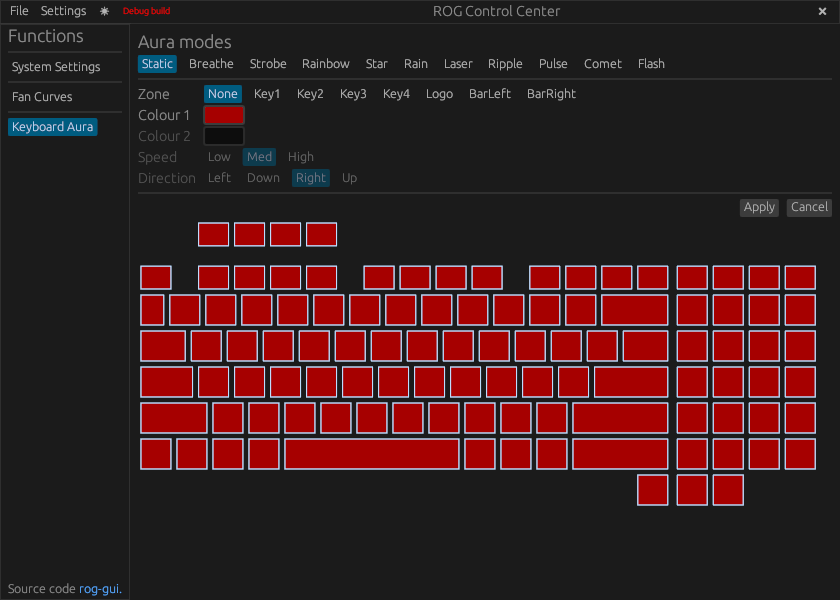Image resolution: width=840 pixels, height=600 pixels.
Task: Go to System Settings in the sidebar
Action: 56,67
